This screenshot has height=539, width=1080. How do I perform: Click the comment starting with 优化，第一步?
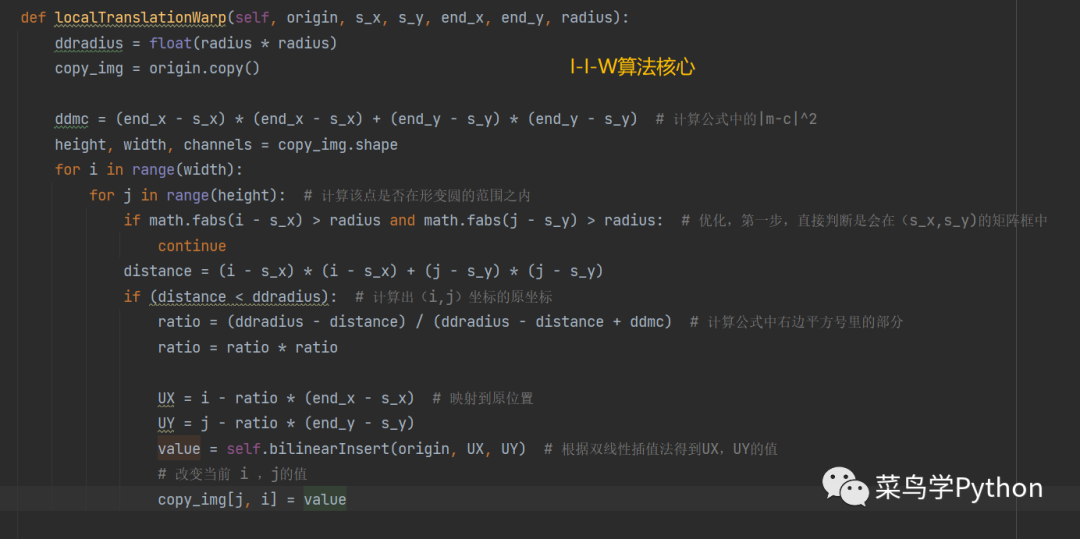864,220
